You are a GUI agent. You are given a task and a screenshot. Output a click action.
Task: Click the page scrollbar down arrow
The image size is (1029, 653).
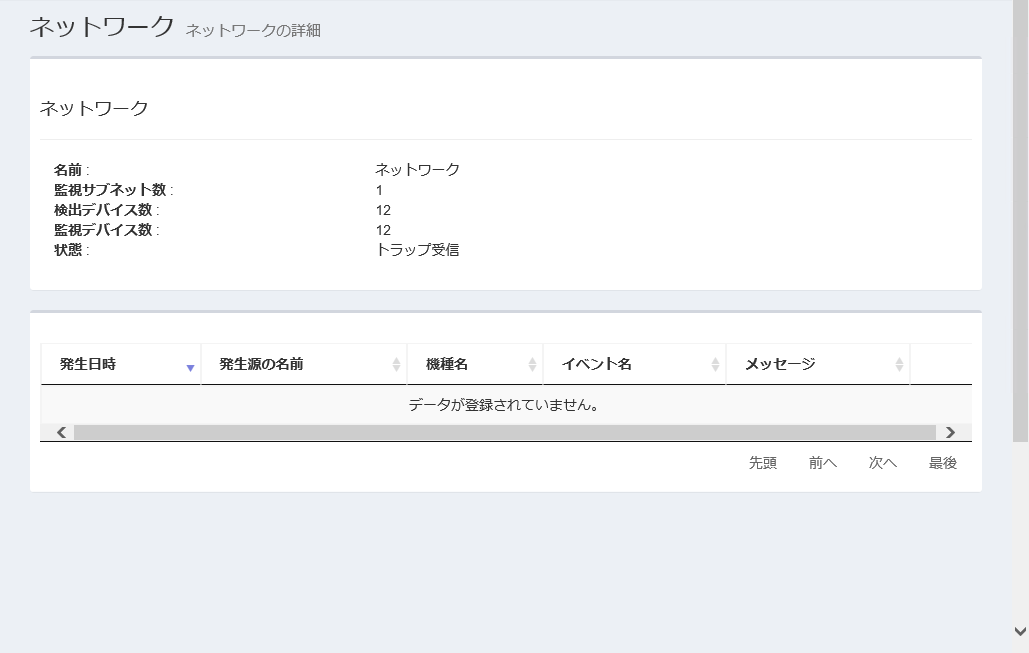(1020, 632)
